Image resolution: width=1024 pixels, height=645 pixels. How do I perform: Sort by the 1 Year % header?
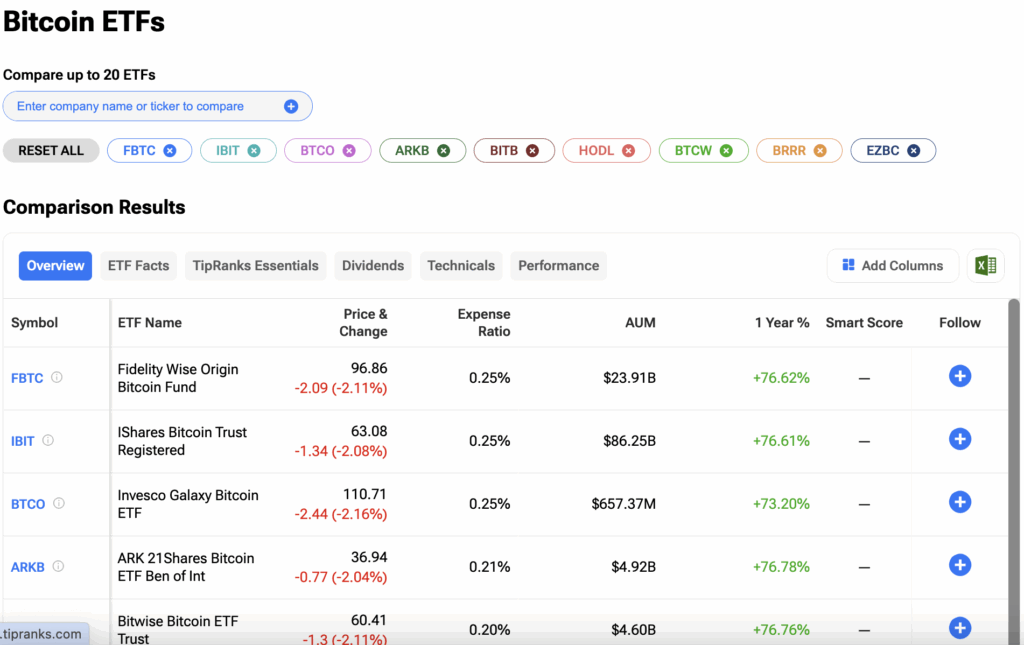pos(782,322)
